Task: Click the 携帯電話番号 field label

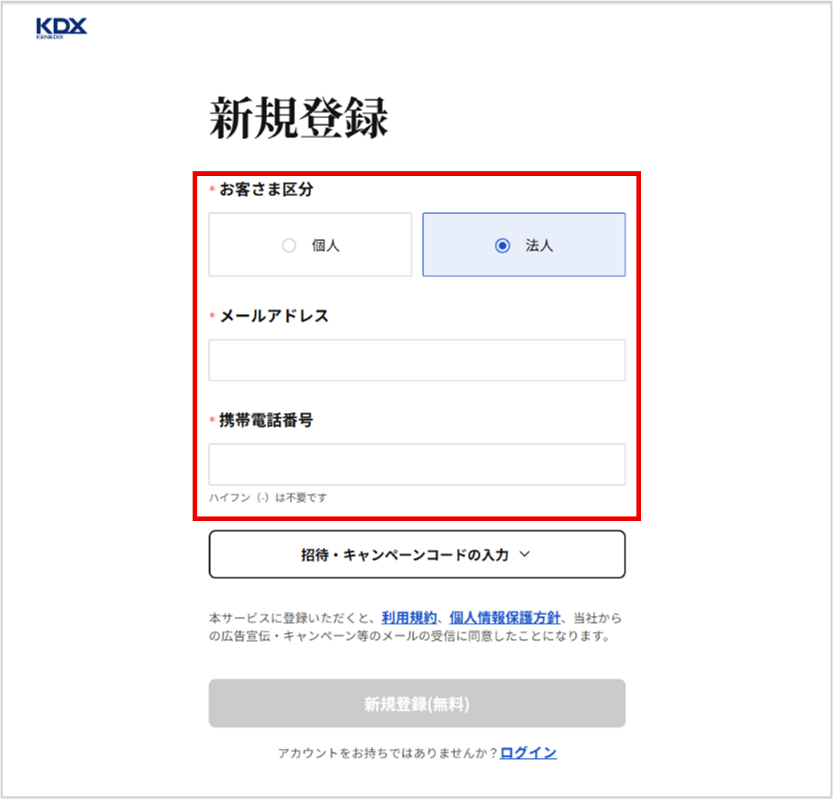Action: [266, 420]
